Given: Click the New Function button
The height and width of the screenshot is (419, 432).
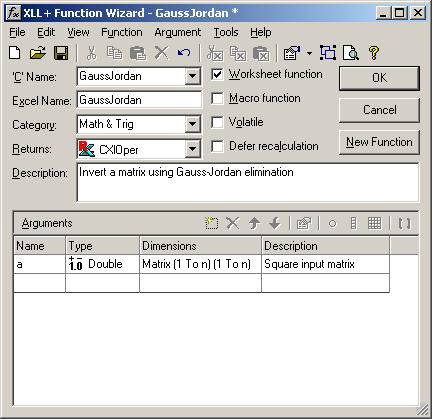Looking at the screenshot, I should point(379,142).
